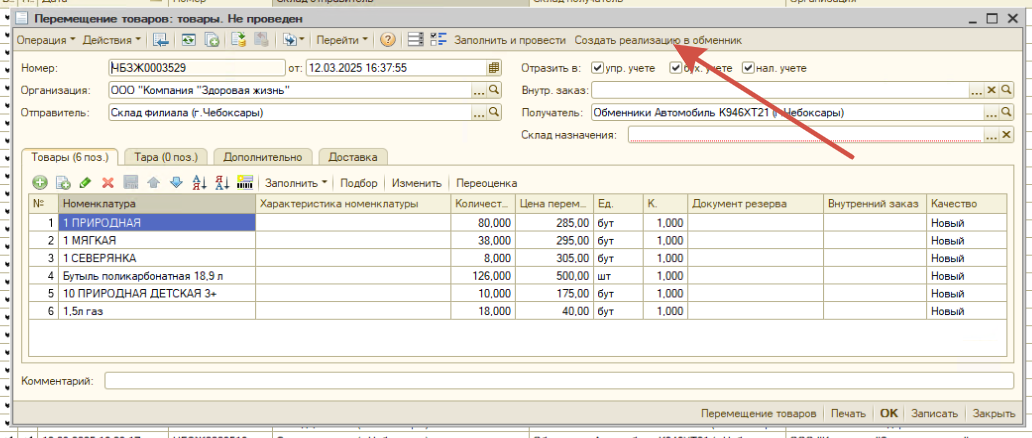Open the Доставка tab
The height and width of the screenshot is (438, 1032).
[353, 157]
